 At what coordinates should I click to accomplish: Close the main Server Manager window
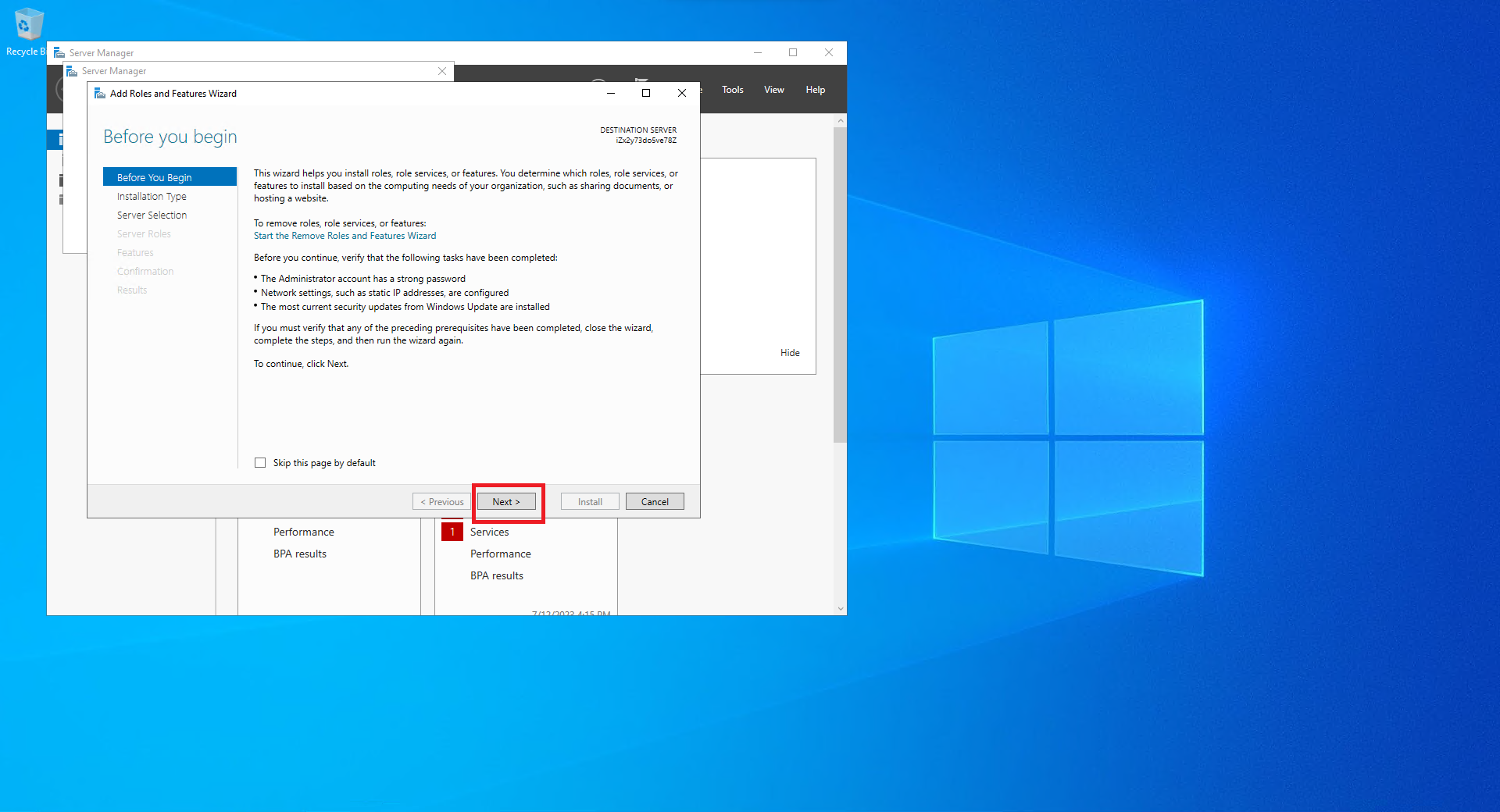click(x=829, y=52)
